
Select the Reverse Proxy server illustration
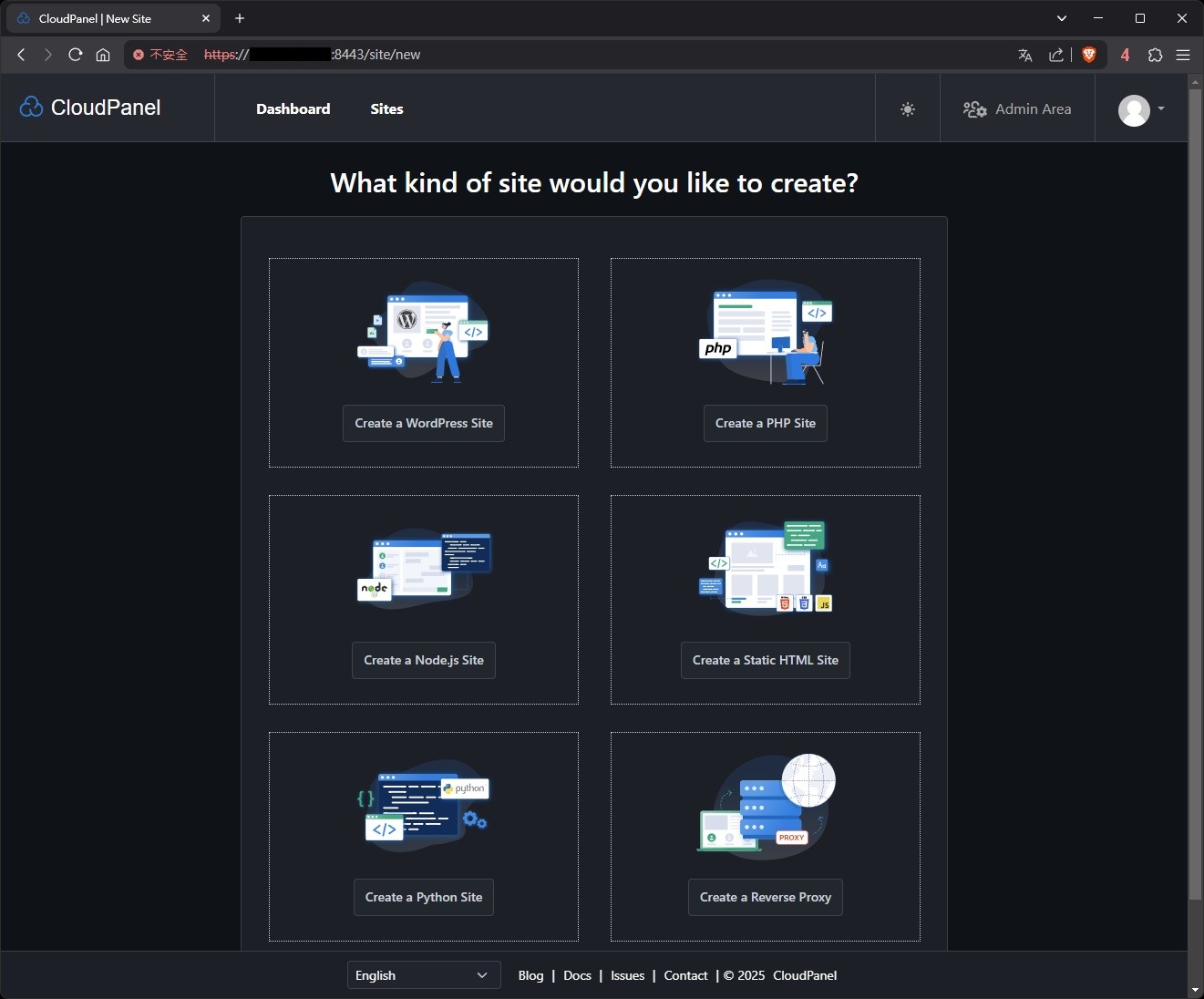click(x=766, y=806)
